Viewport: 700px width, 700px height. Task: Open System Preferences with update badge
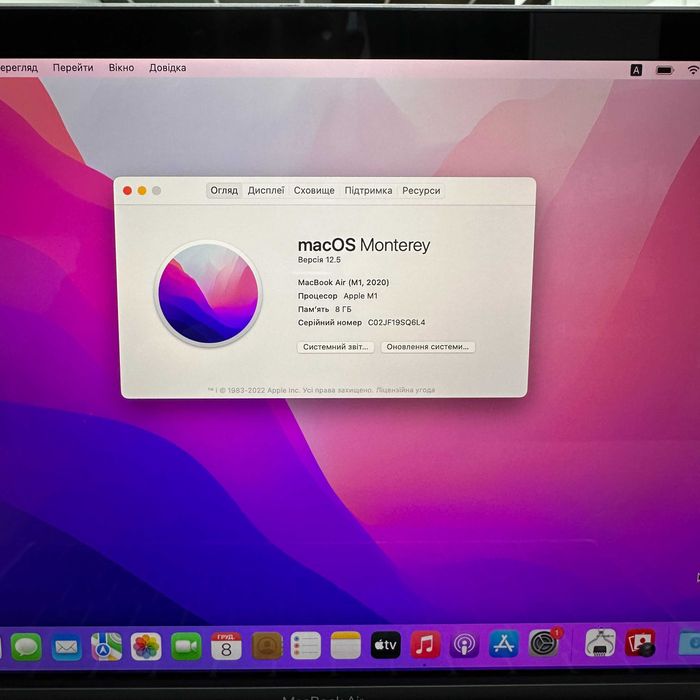pos(544,643)
